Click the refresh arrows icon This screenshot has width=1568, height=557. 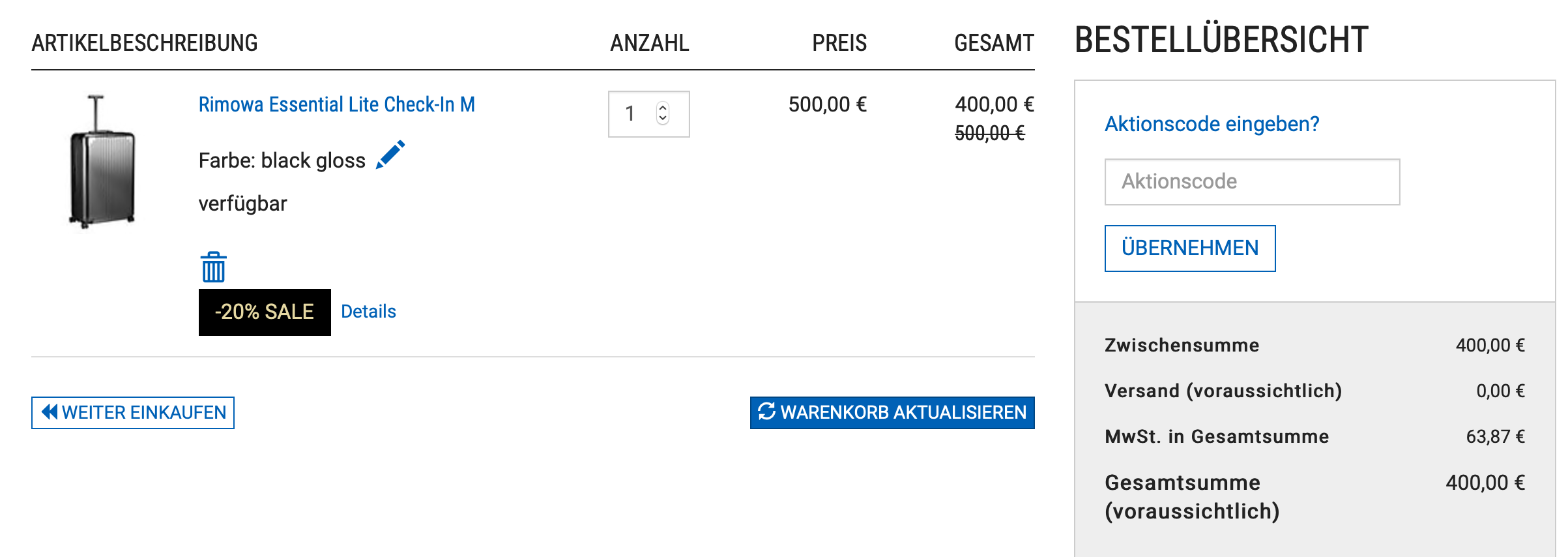[766, 412]
